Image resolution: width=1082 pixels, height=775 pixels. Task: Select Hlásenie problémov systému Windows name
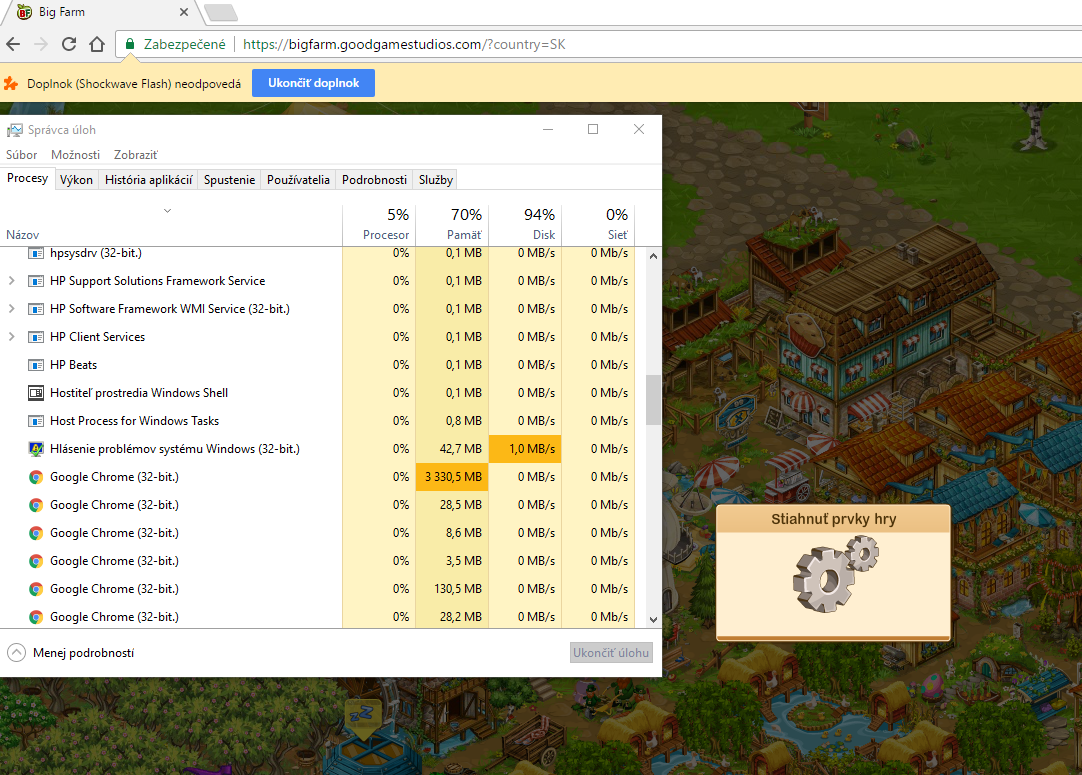click(175, 449)
